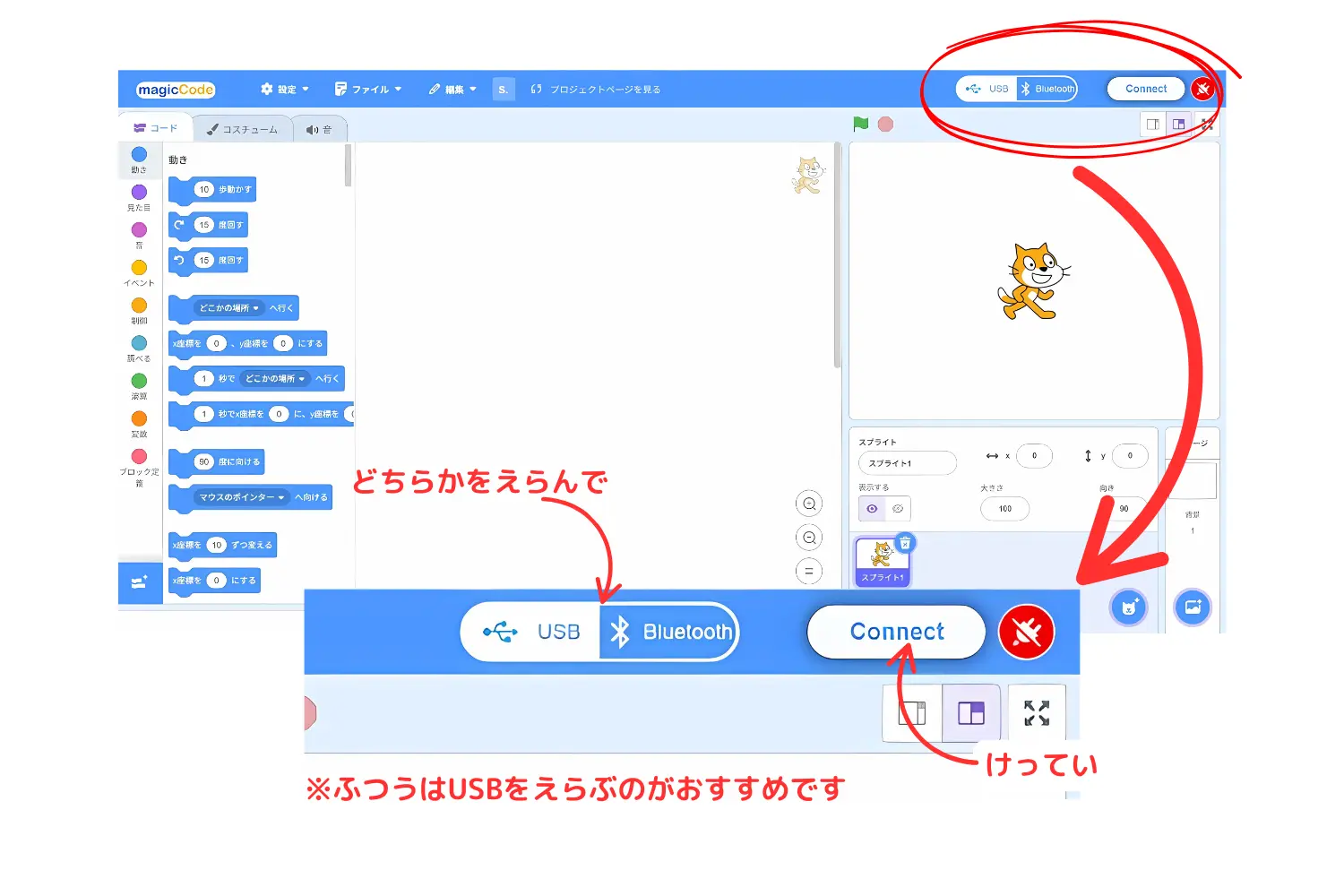Expand the どこかの場所 dropdown in へ行く block

point(229,308)
